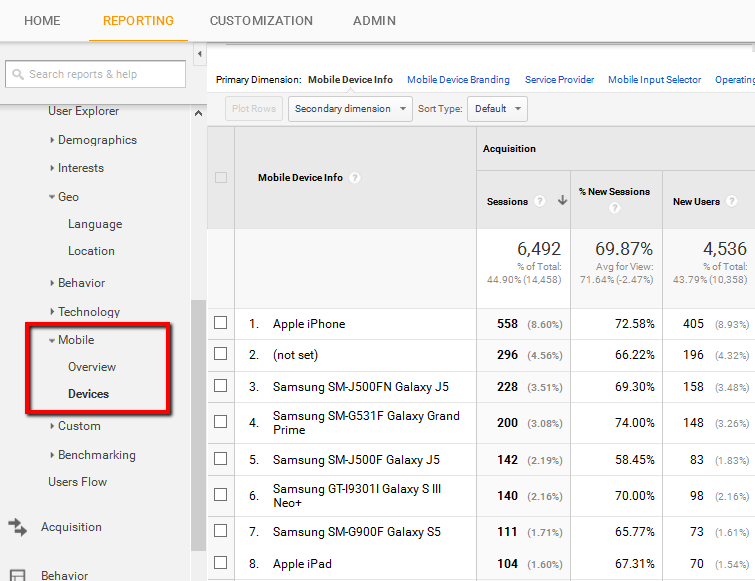Open Acquisition section via its arrows icon
The image size is (755, 581).
pyautogui.click(x=18, y=527)
